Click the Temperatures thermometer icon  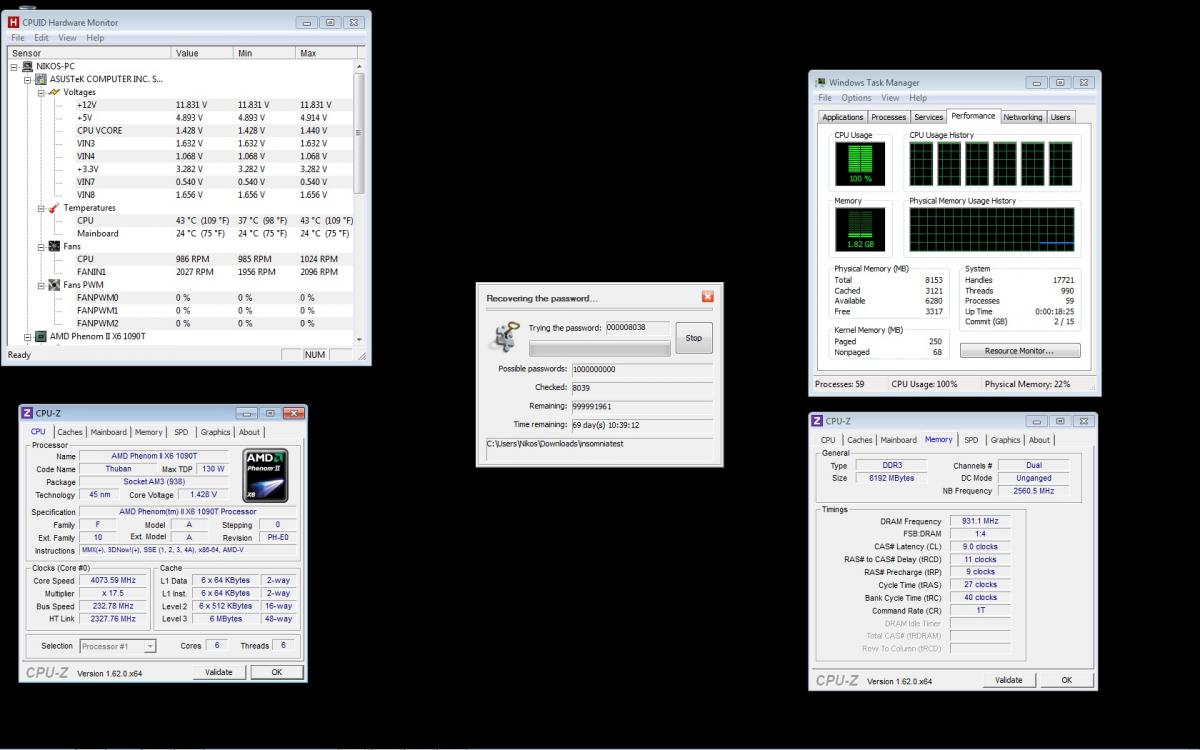(55, 208)
